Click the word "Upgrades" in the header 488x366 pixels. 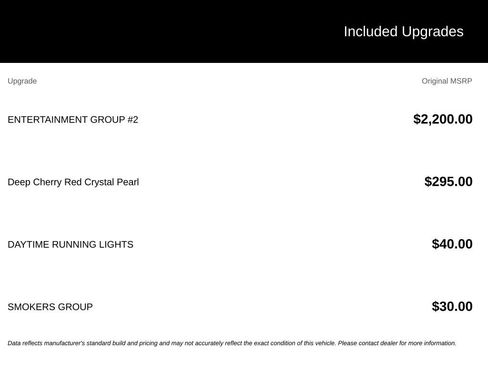click(x=432, y=32)
